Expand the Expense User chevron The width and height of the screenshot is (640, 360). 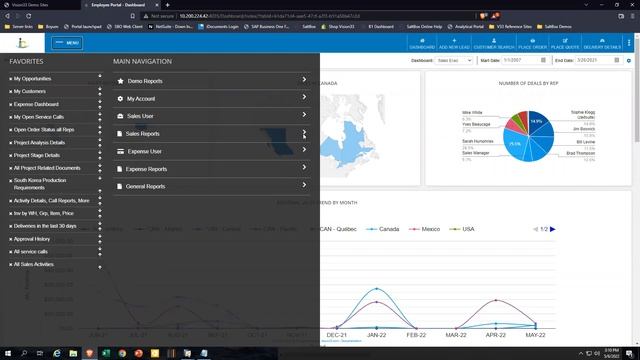pyautogui.click(x=304, y=149)
